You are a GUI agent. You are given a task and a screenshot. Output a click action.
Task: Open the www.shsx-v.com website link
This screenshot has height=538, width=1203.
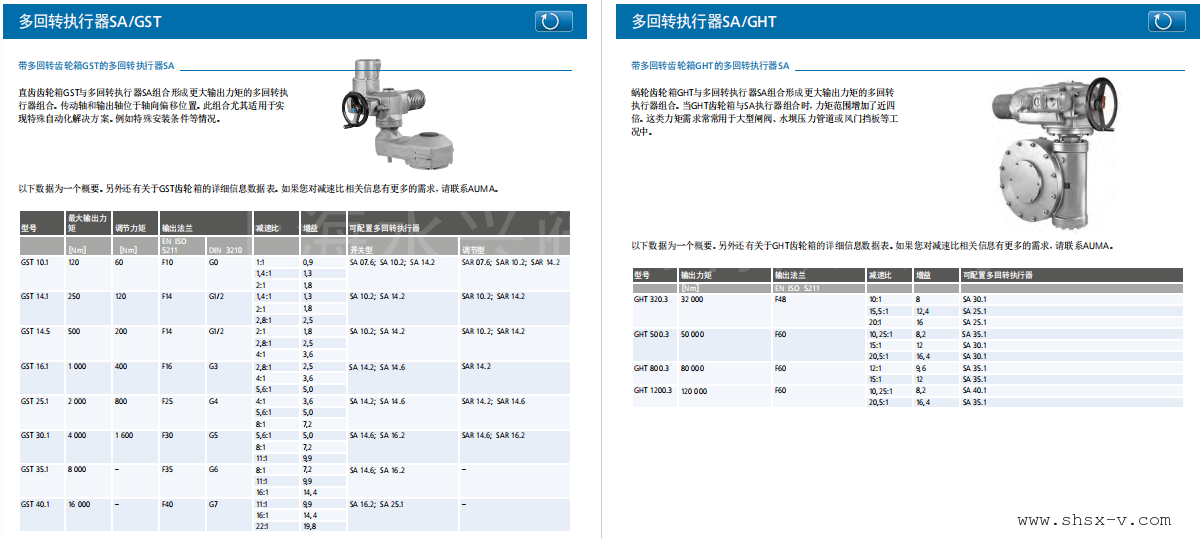pos(1093,520)
